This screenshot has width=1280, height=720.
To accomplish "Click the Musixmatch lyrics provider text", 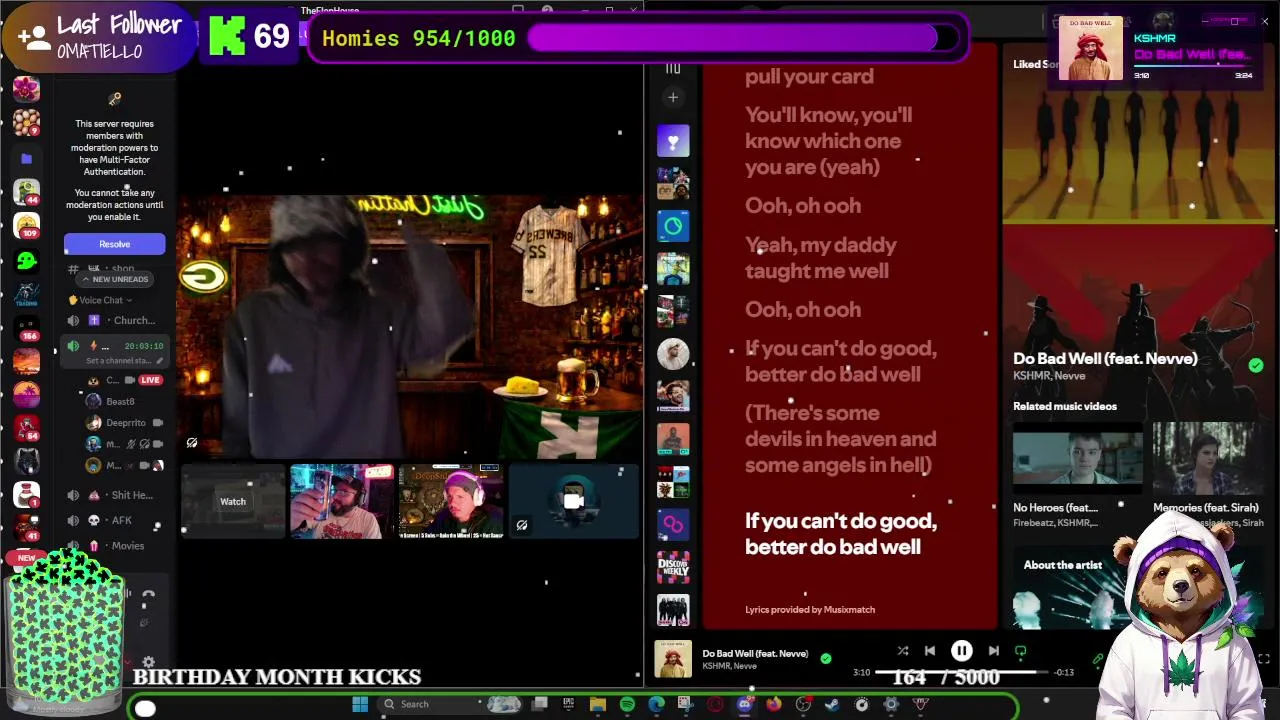I will (810, 609).
